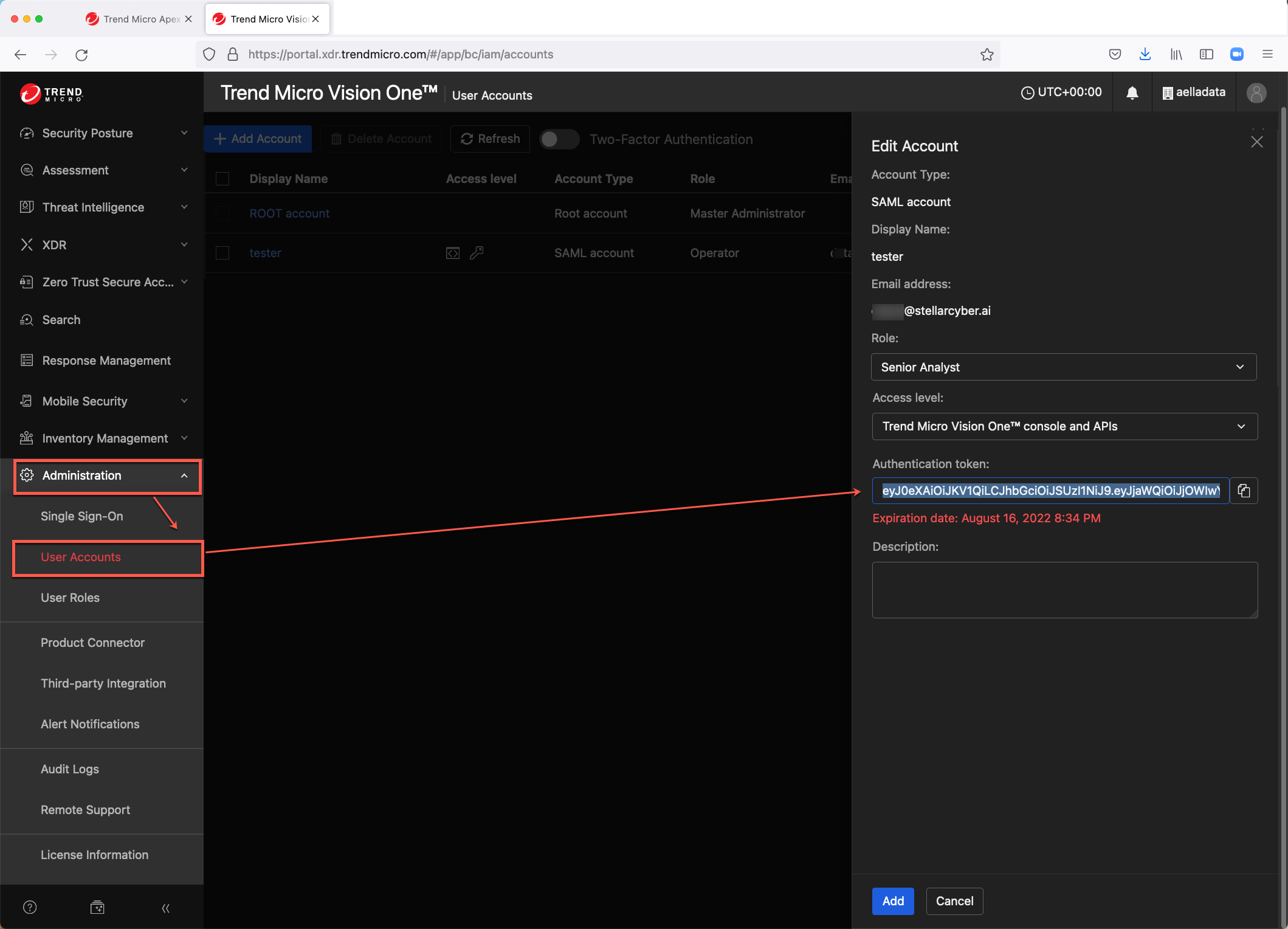The image size is (1288, 929).
Task: Click the Cancel button in Edit Account
Action: pyautogui.click(x=954, y=901)
